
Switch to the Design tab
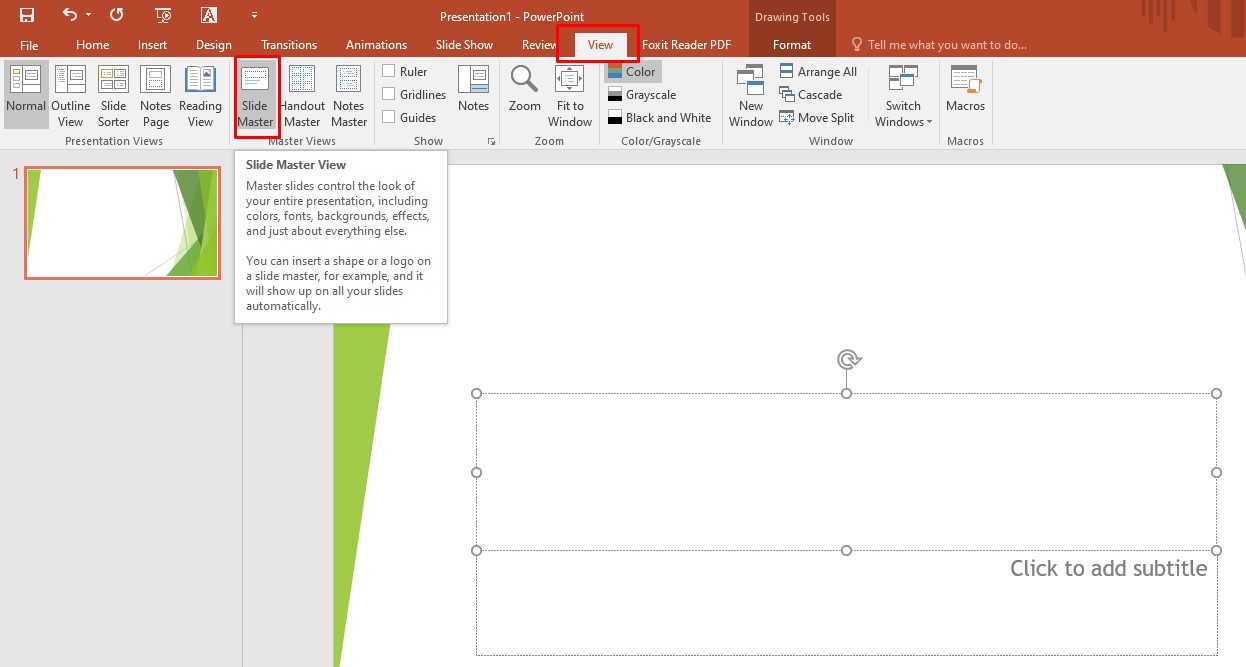coord(213,44)
